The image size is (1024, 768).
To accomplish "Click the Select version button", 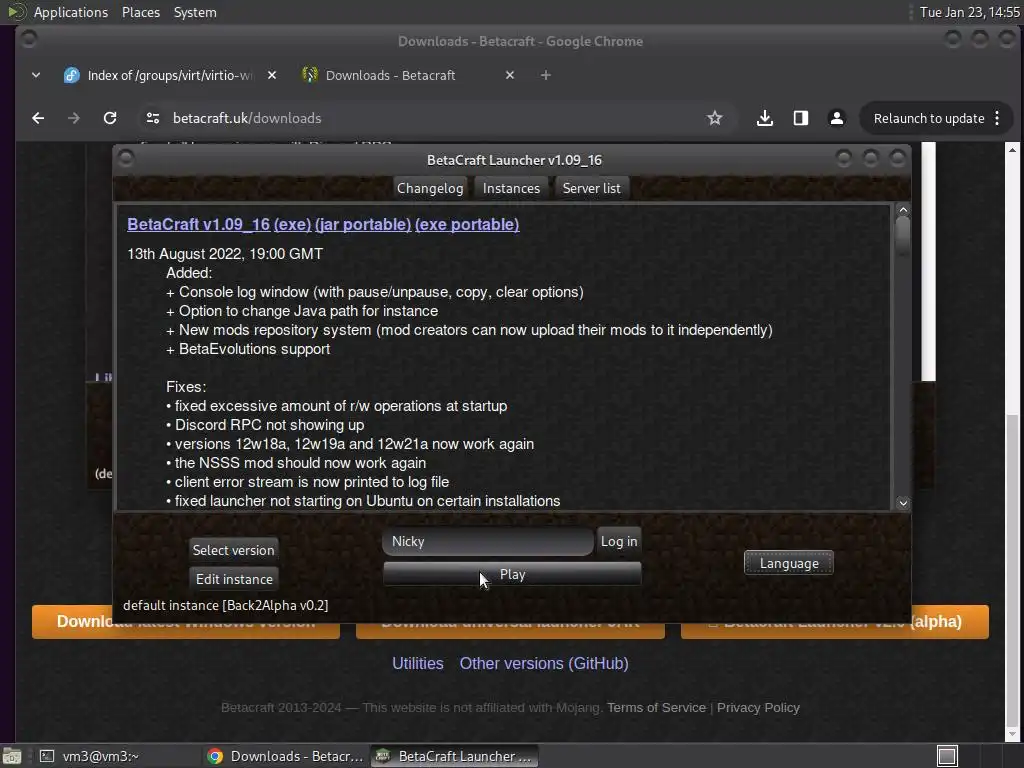I will tap(234, 550).
